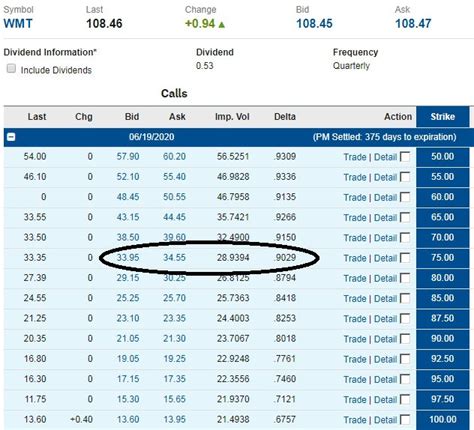This screenshot has height=430, width=474.
Task: Click bid price 13.60
Action: click(x=128, y=419)
